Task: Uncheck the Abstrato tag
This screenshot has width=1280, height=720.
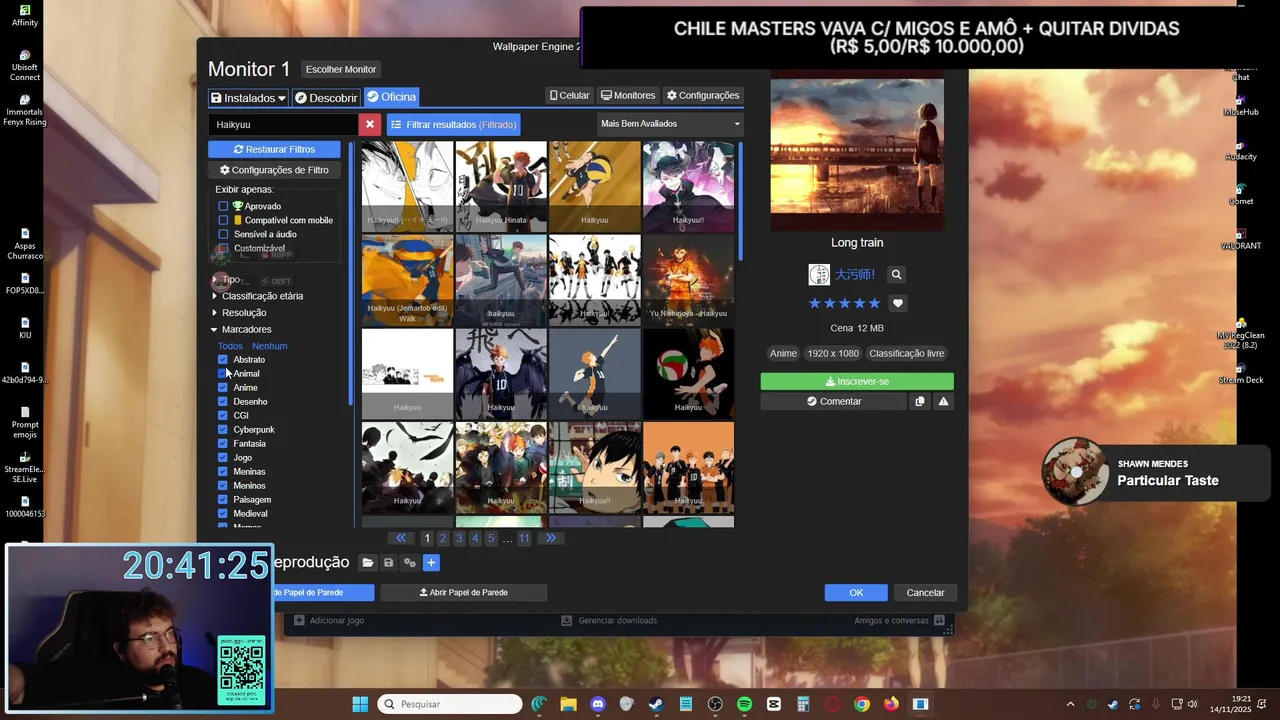Action: [223, 360]
